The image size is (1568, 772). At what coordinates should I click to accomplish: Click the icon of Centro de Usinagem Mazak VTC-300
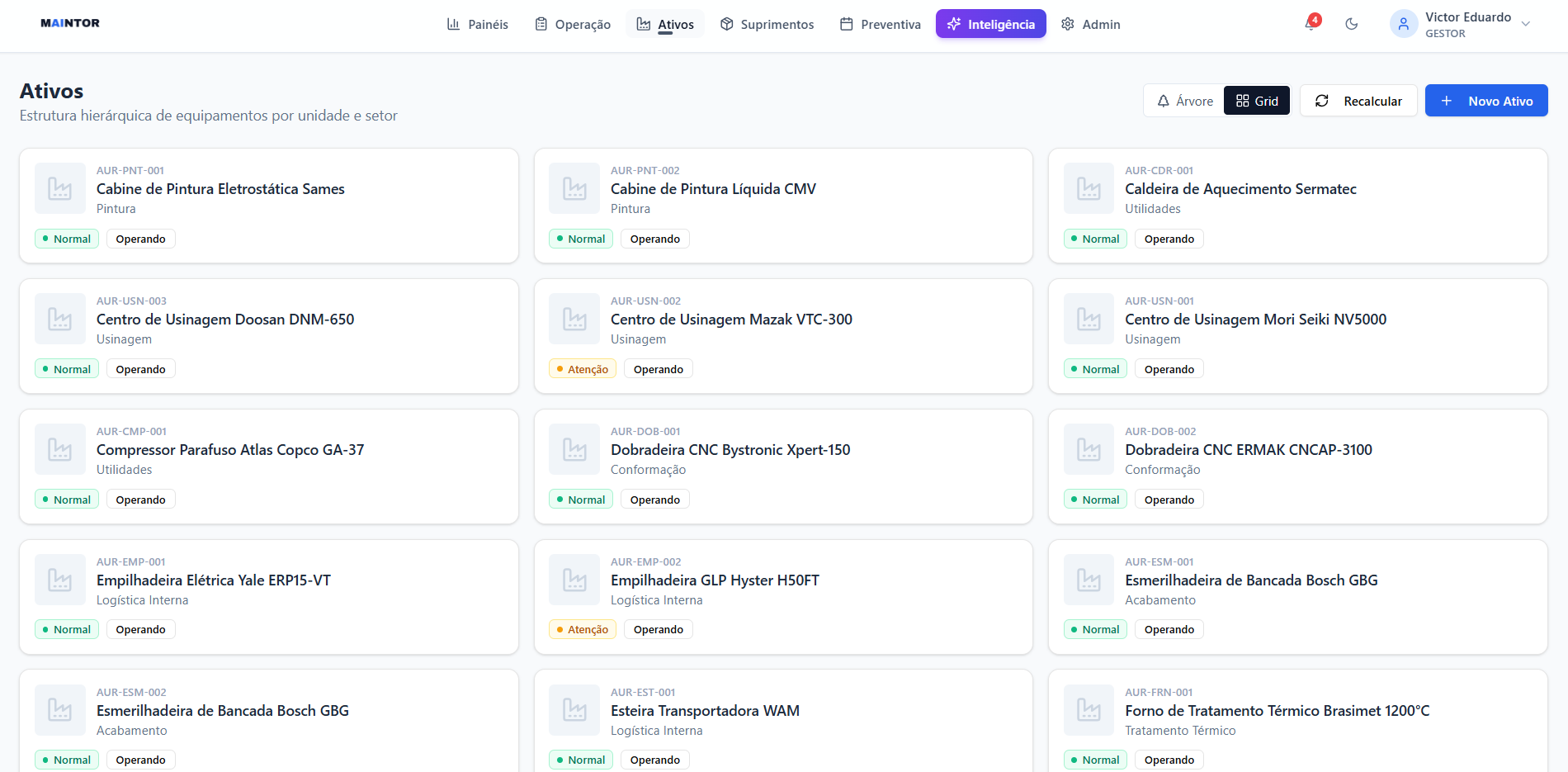click(x=574, y=319)
